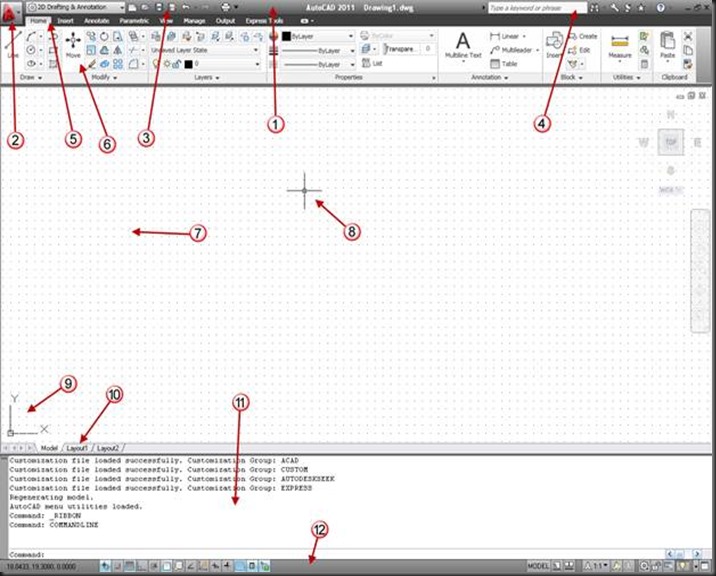The image size is (716, 576).
Task: Expand the Draw panel arrow
Action: [x=40, y=78]
